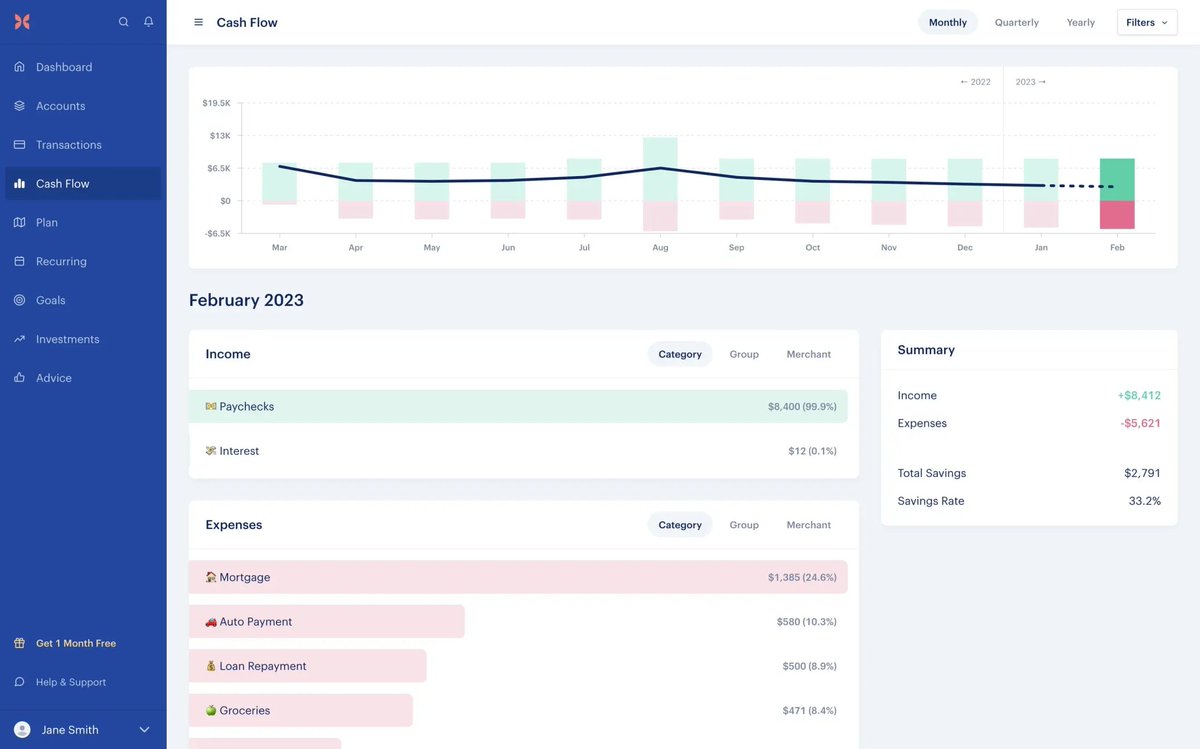
Task: Open notifications bell icon
Action: tap(149, 22)
